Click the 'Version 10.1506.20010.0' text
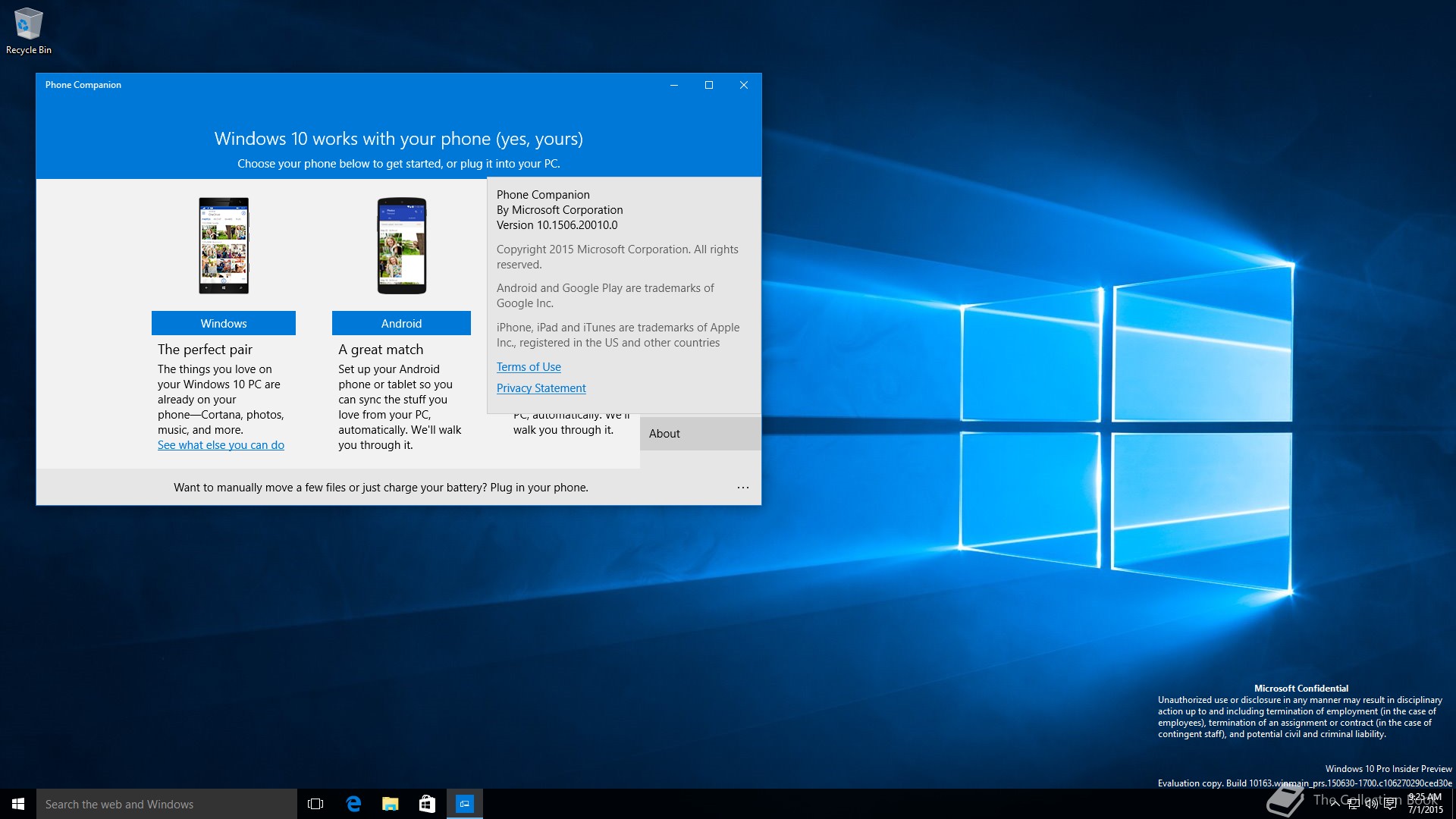 [x=557, y=225]
